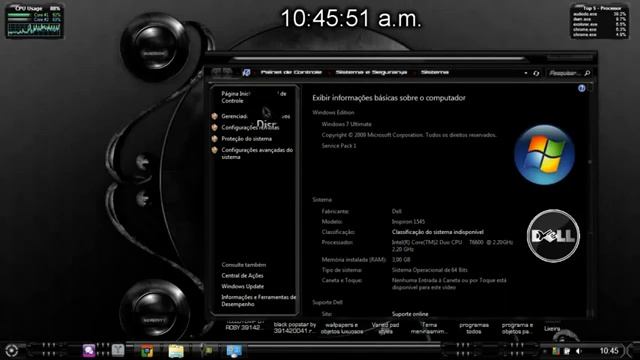Image resolution: width=640 pixels, height=360 pixels.
Task: Open programas todos desktop item
Action: (474, 328)
